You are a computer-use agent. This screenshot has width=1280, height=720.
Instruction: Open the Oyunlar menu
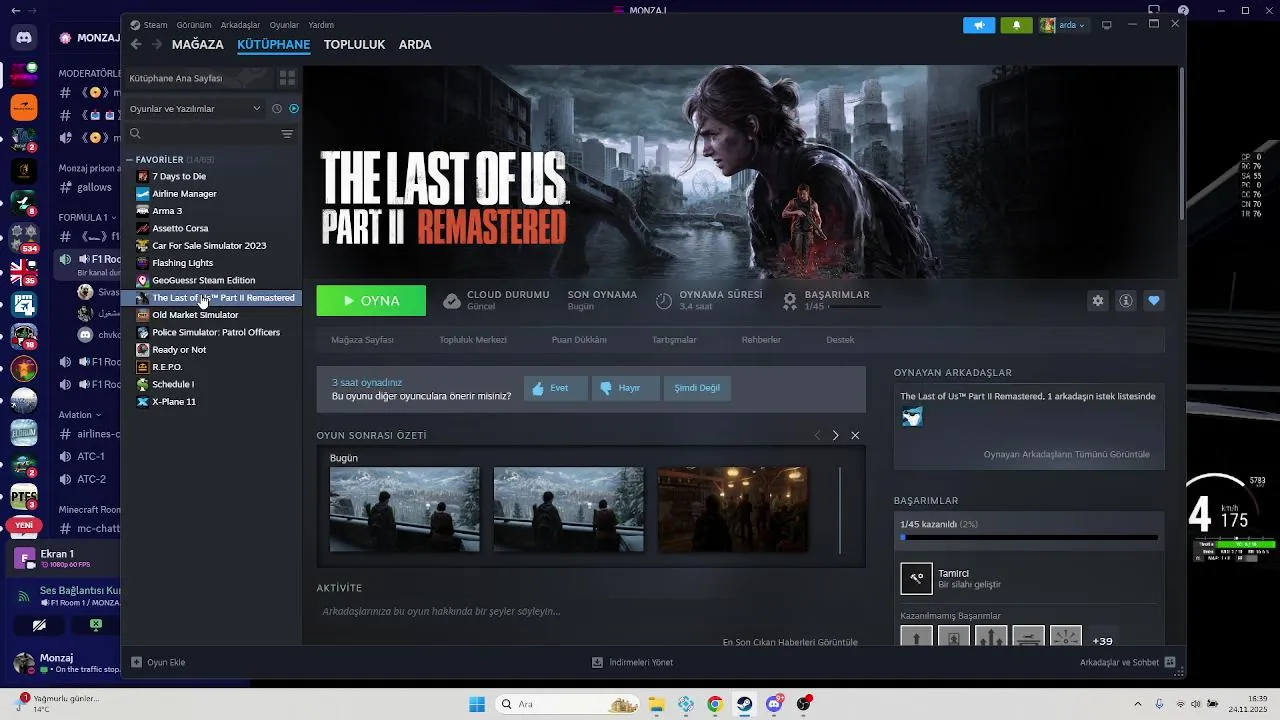click(284, 25)
